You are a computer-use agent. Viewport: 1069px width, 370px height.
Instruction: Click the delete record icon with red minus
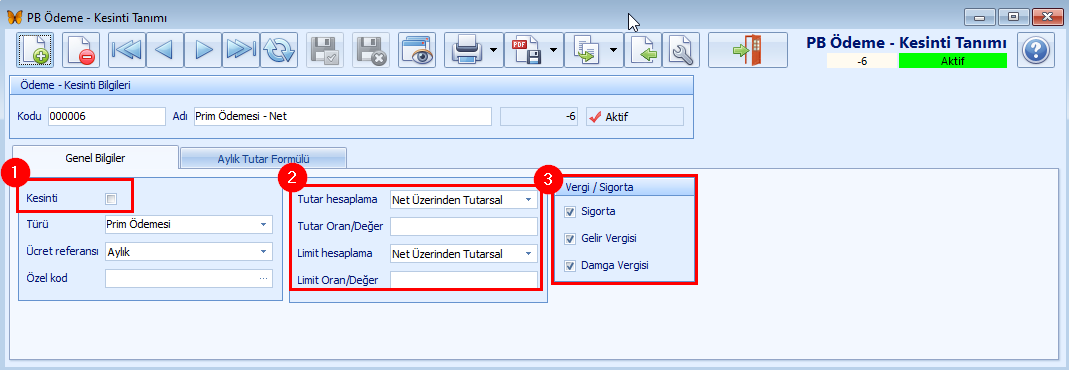point(80,50)
